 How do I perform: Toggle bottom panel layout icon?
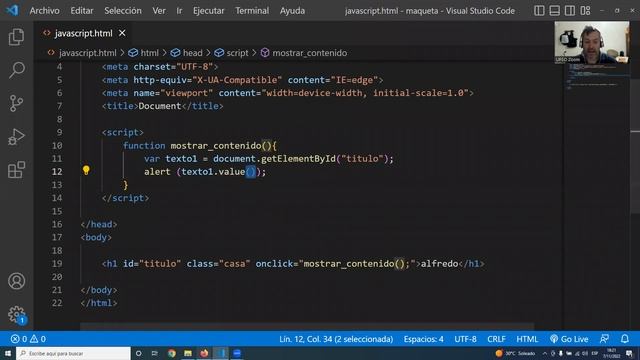554,11
